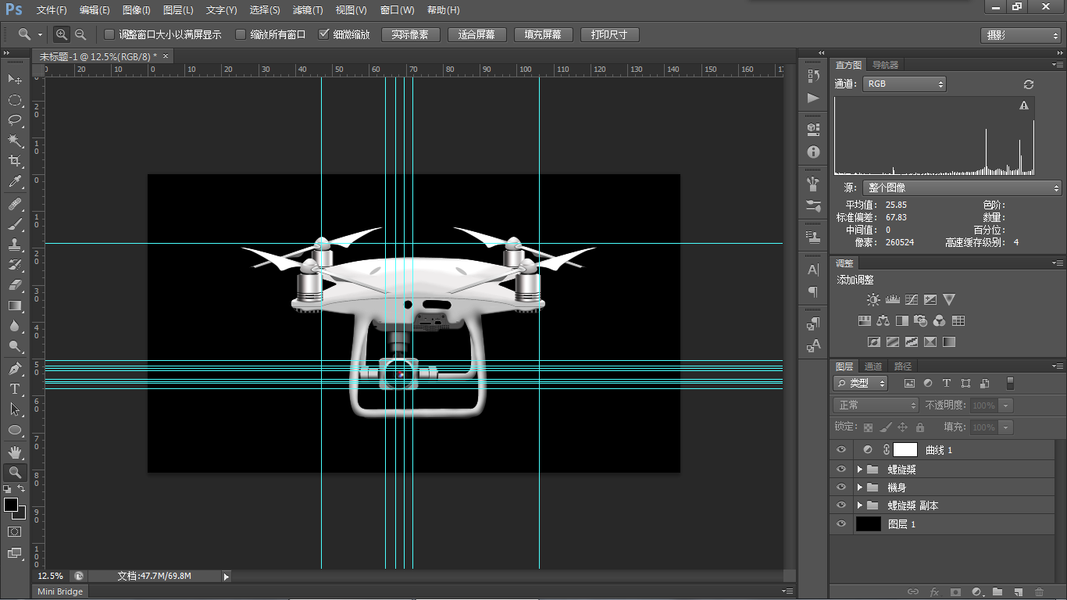Add a Curves adjustment from panel
This screenshot has height=600, width=1067.
click(x=911, y=299)
